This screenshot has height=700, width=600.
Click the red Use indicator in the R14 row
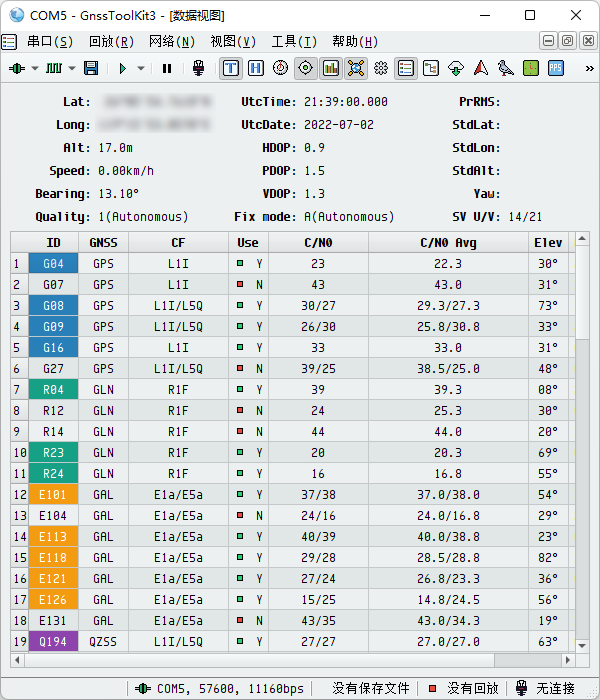240,431
